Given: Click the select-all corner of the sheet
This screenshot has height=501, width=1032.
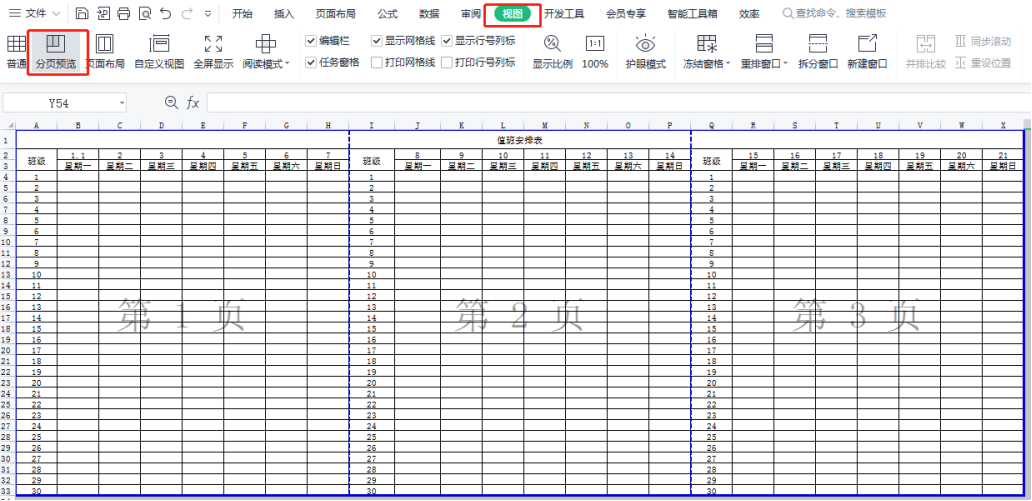Looking at the screenshot, I should [8, 125].
